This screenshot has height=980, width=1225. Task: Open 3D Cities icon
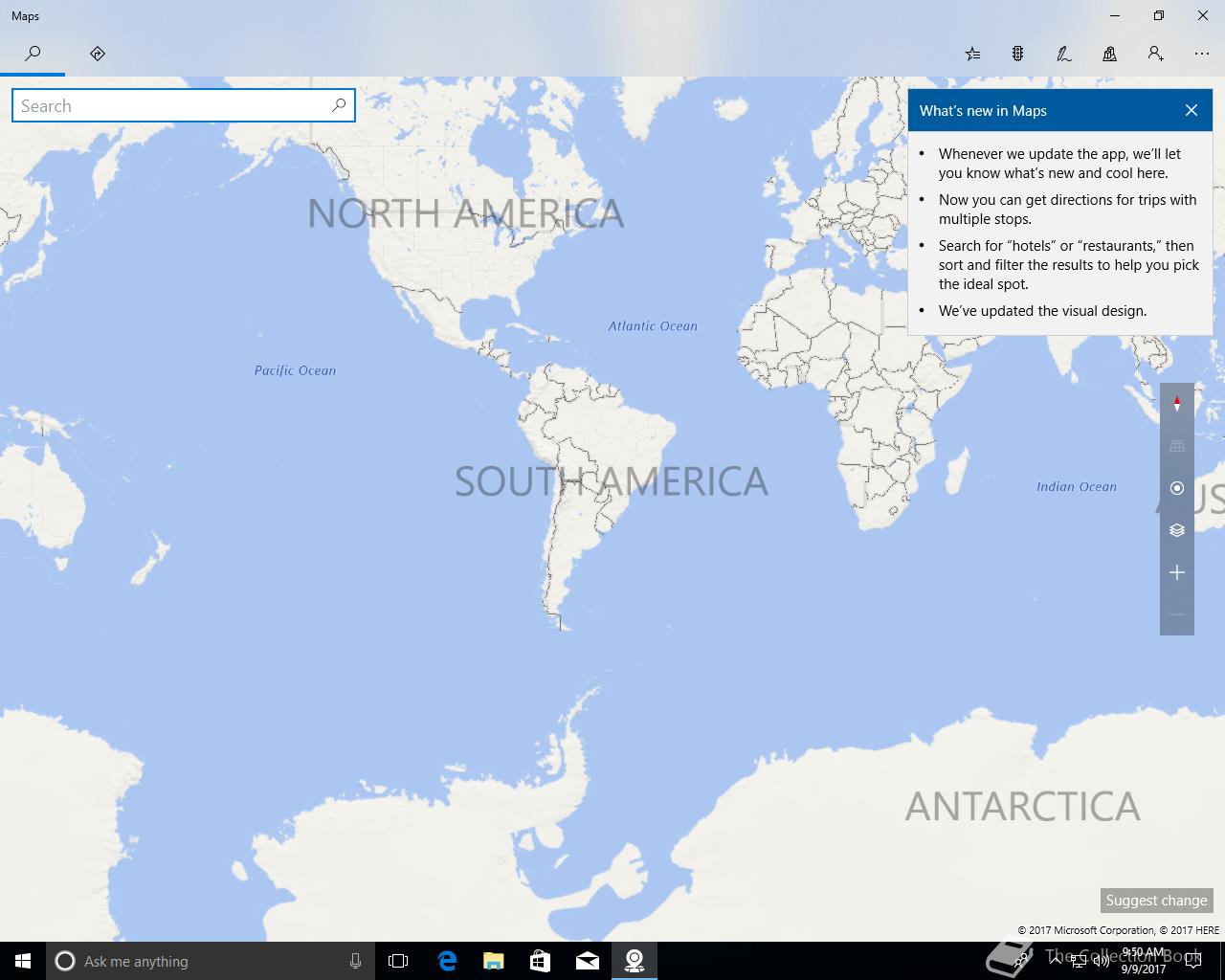click(1110, 54)
